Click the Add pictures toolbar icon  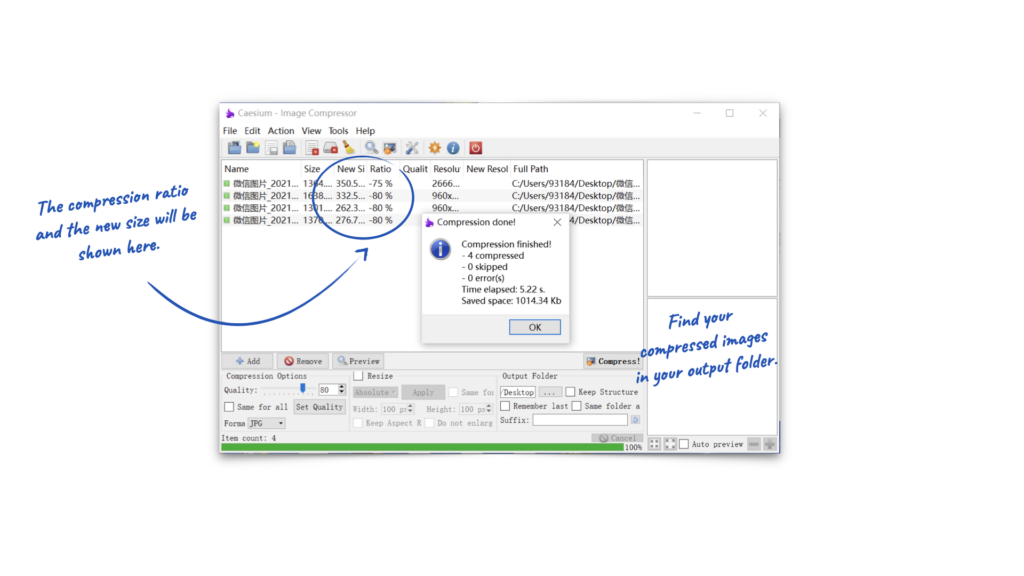click(x=234, y=148)
